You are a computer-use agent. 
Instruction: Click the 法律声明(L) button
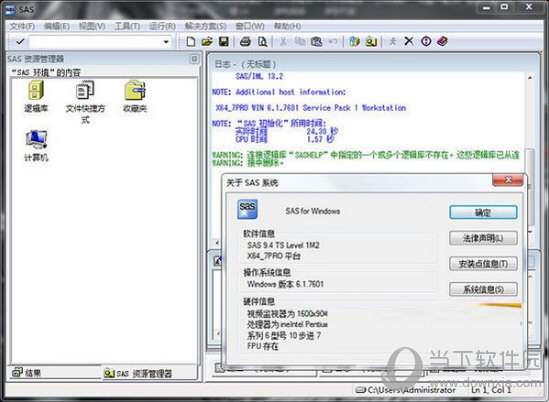pyautogui.click(x=483, y=238)
